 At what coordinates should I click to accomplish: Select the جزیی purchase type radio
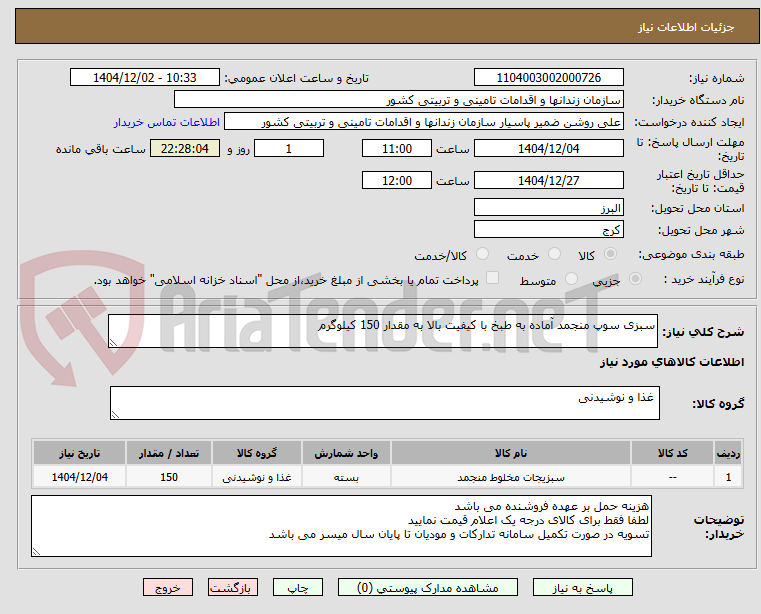click(x=635, y=279)
